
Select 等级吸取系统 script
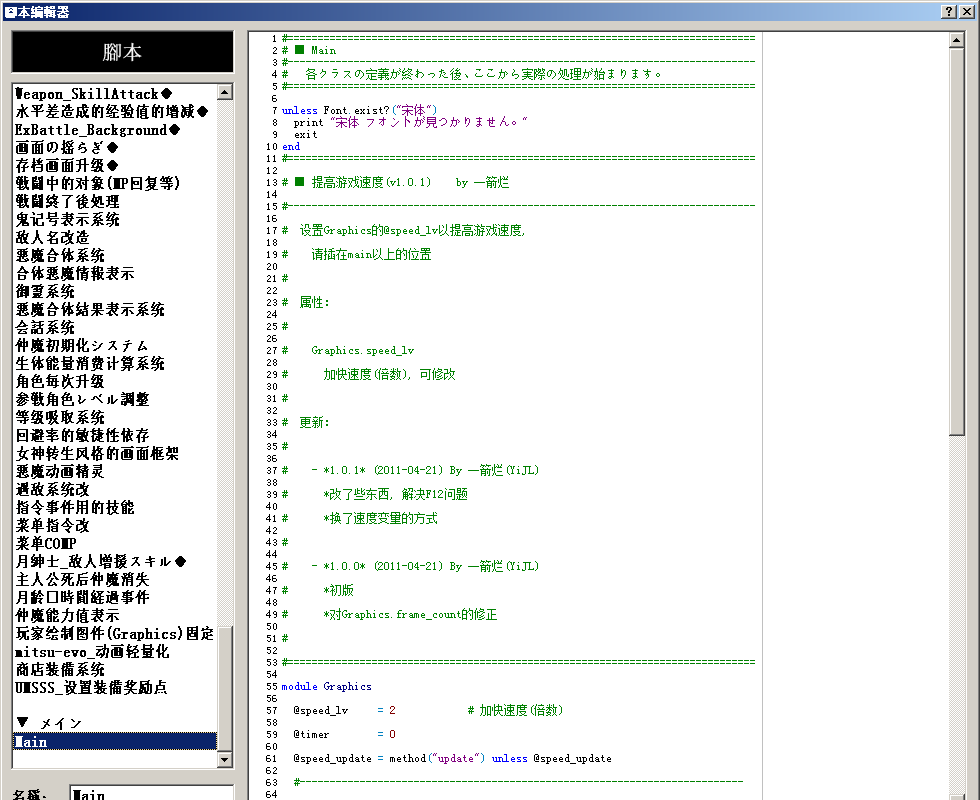(115, 418)
